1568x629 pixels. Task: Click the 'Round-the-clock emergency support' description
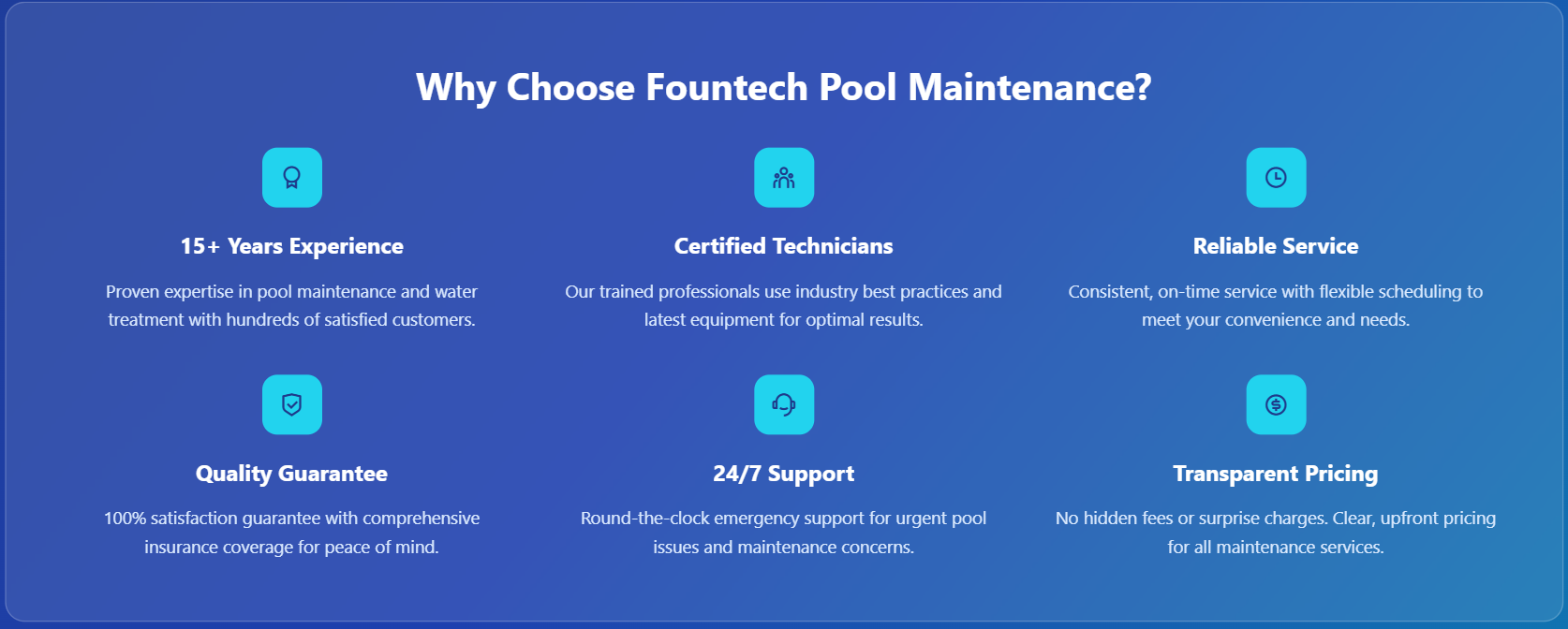click(x=784, y=533)
